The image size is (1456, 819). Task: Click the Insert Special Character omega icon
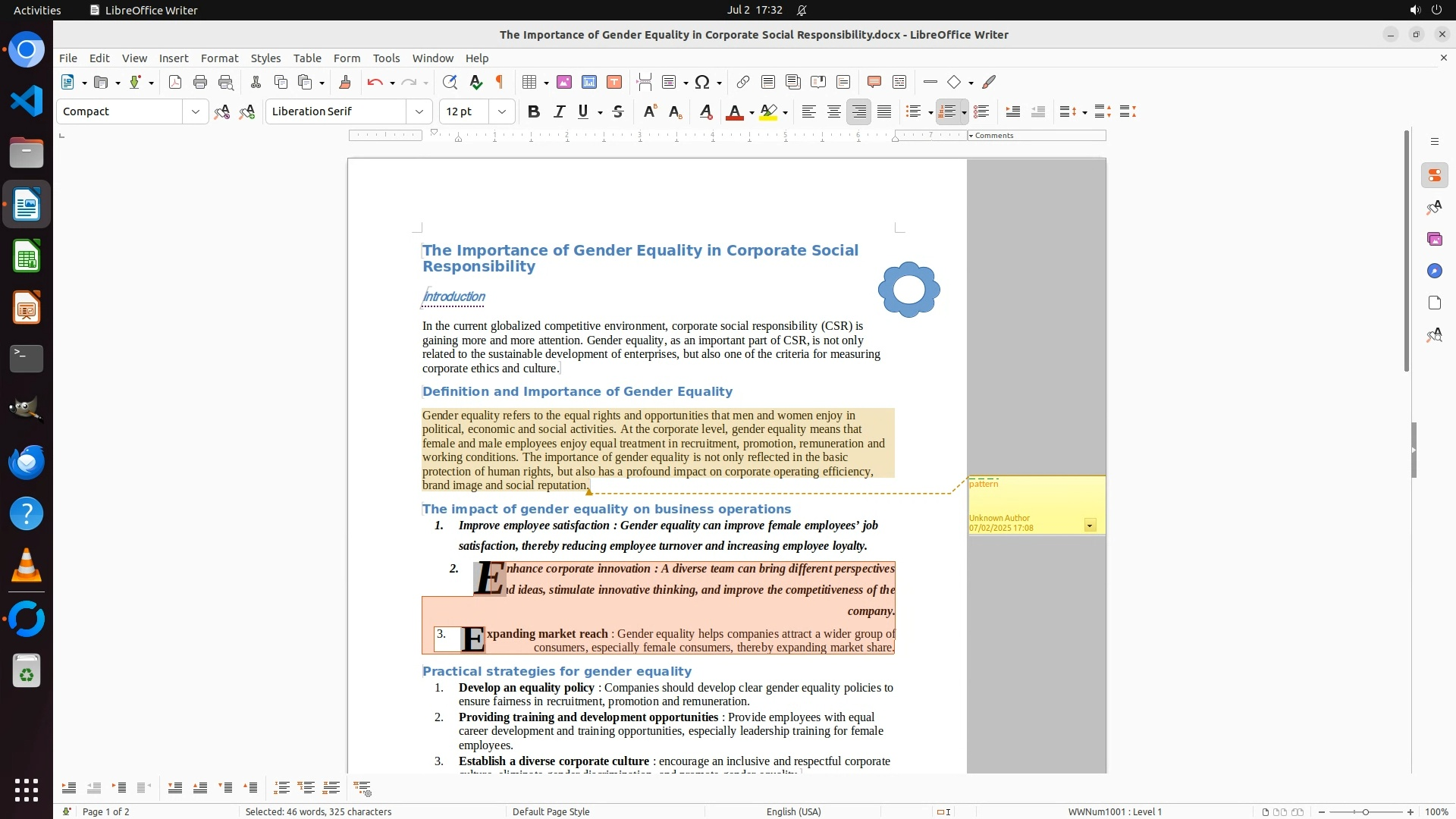702,83
